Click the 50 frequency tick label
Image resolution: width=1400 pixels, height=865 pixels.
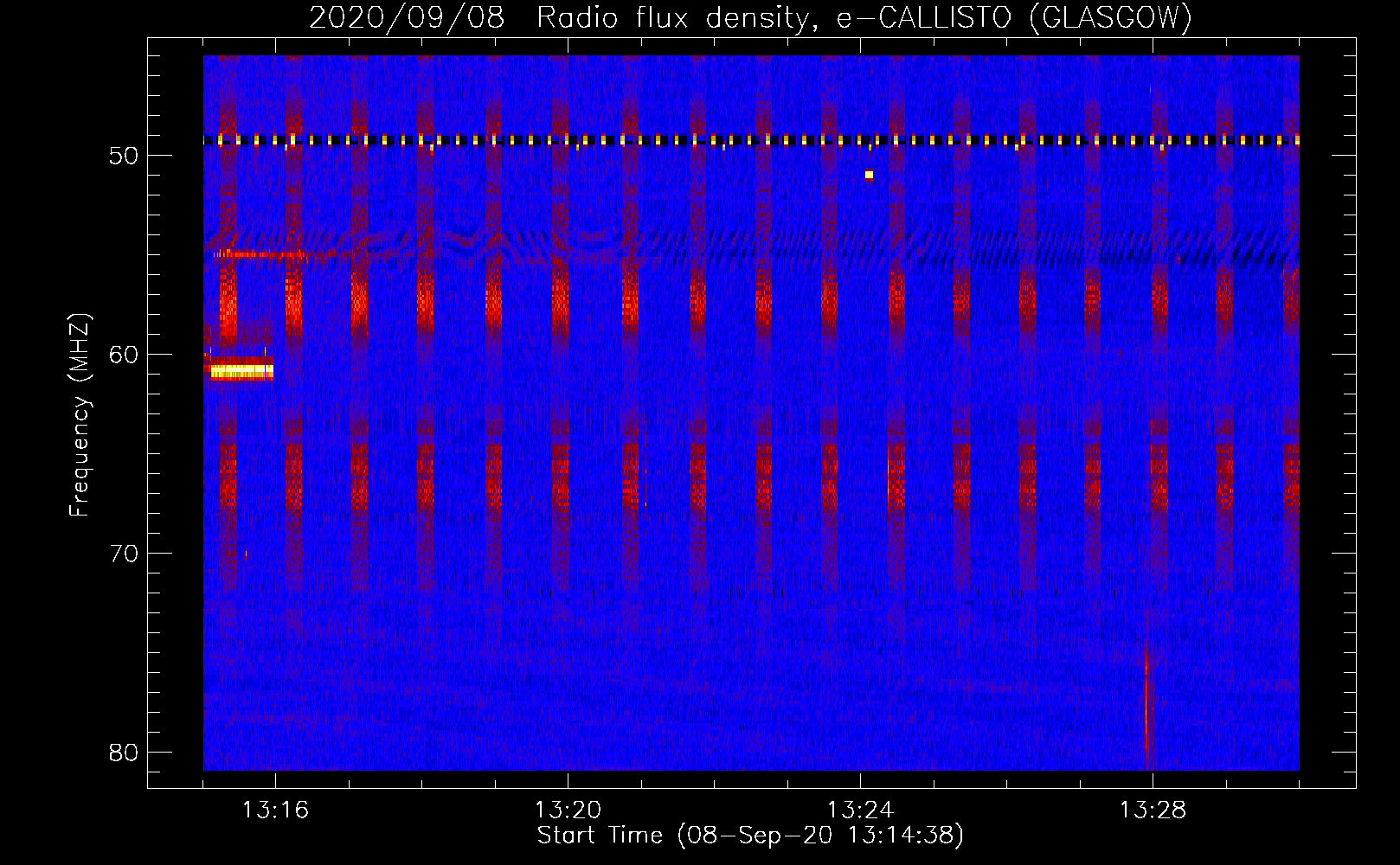pos(125,156)
